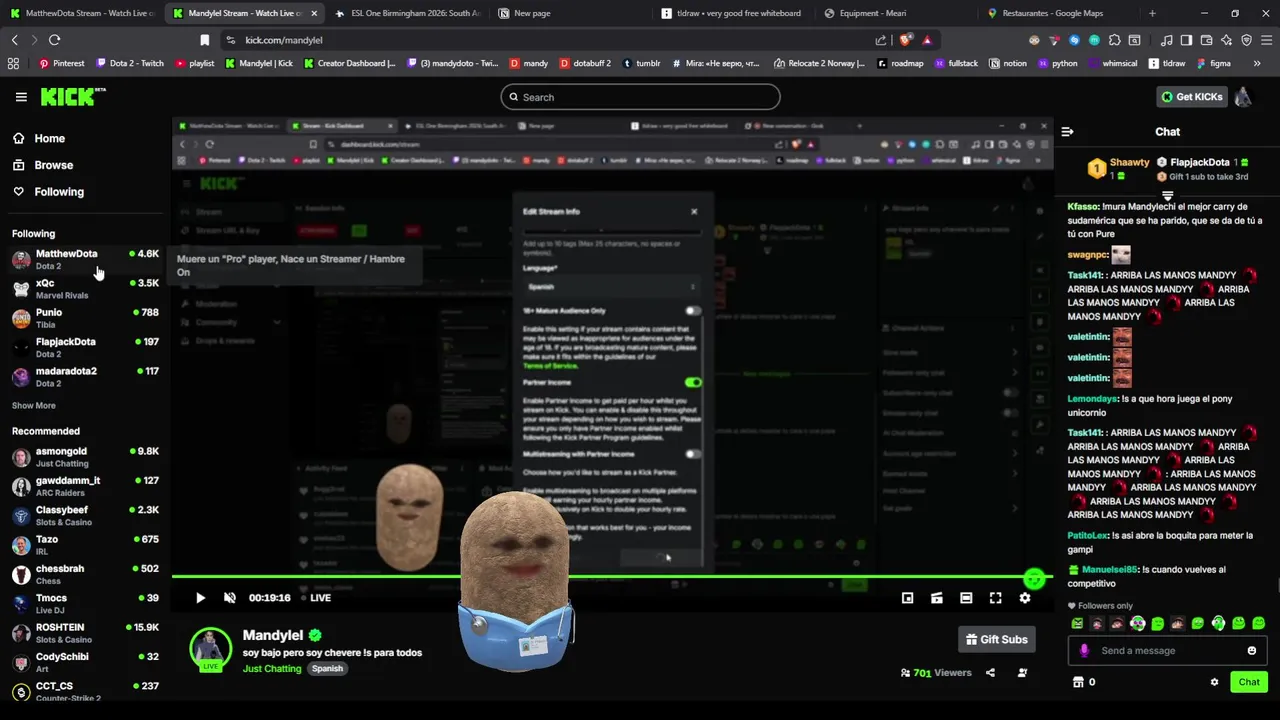Open the user avatar menu
Viewport: 1280px width, 720px height.
[1243, 97]
